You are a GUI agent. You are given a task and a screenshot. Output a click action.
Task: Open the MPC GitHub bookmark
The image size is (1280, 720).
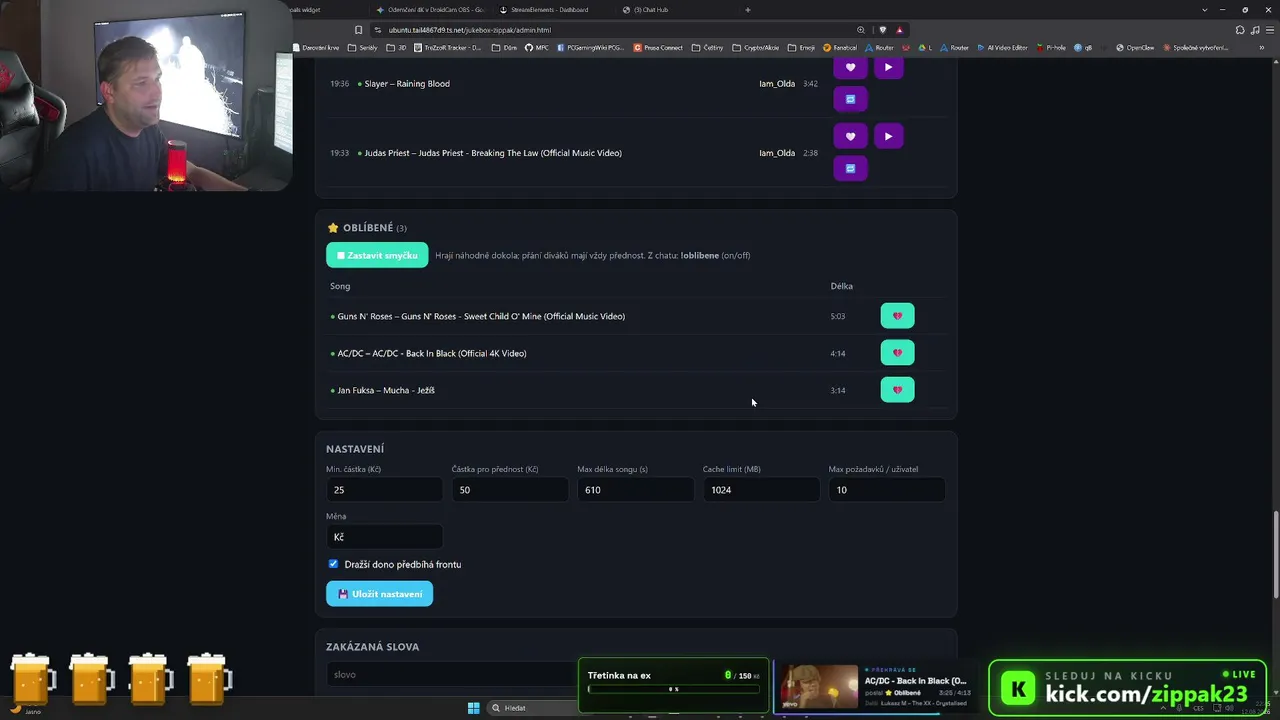[x=537, y=47]
